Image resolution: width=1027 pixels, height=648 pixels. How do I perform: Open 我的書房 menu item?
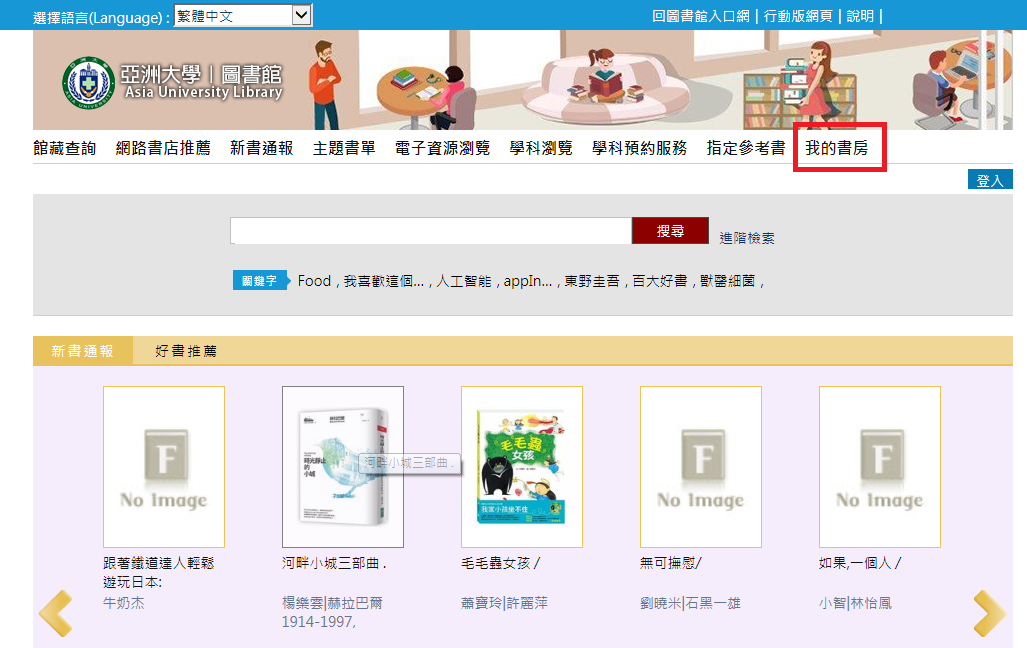(837, 148)
